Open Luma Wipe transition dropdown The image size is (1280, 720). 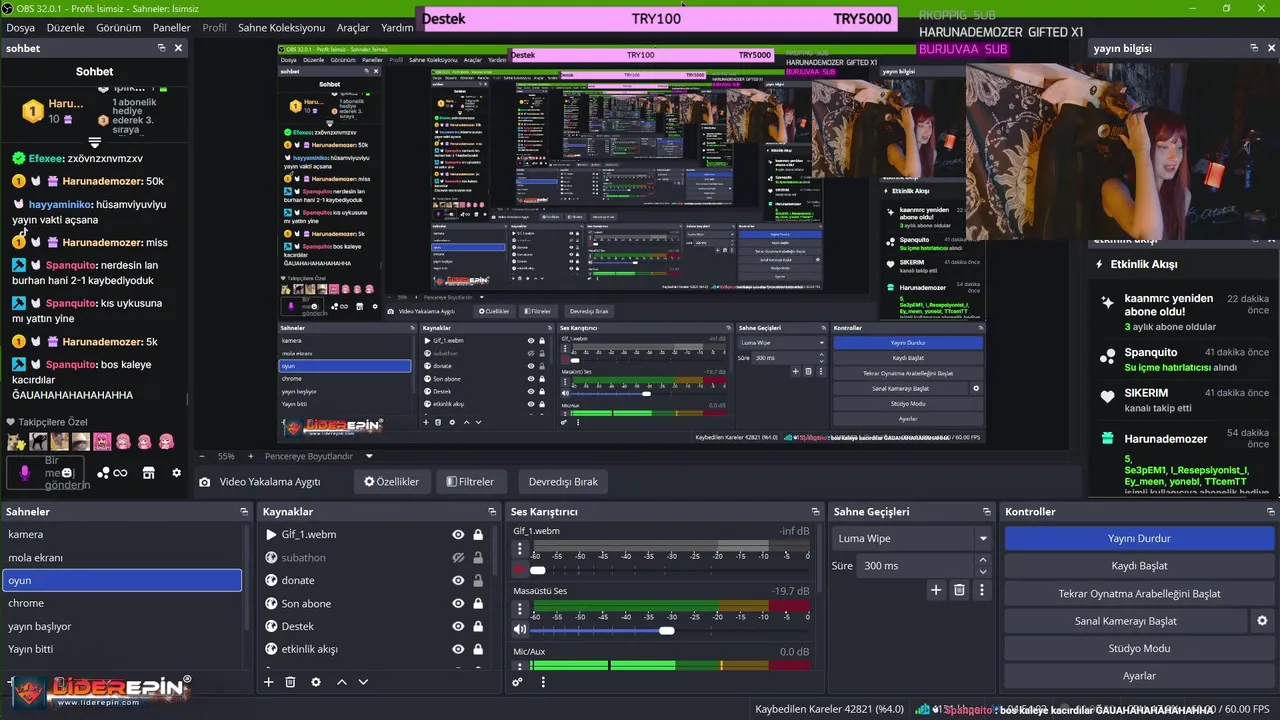[x=911, y=538]
